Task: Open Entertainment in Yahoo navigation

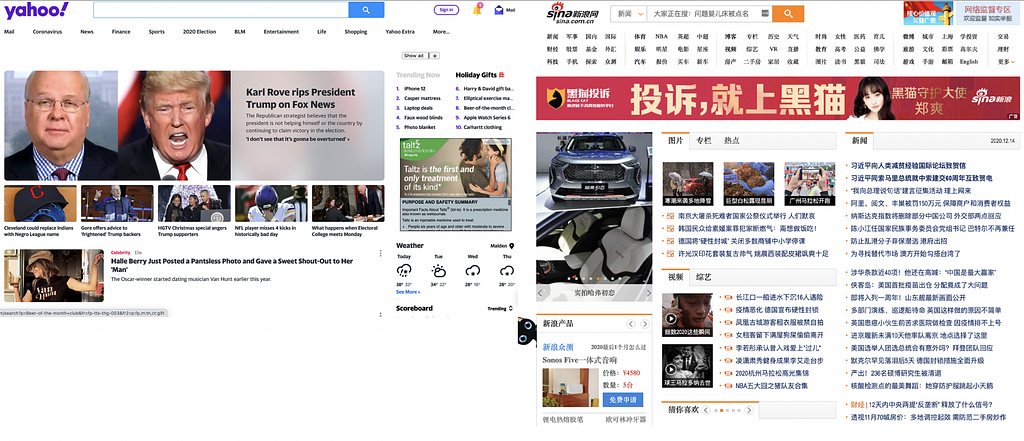Action: click(281, 31)
